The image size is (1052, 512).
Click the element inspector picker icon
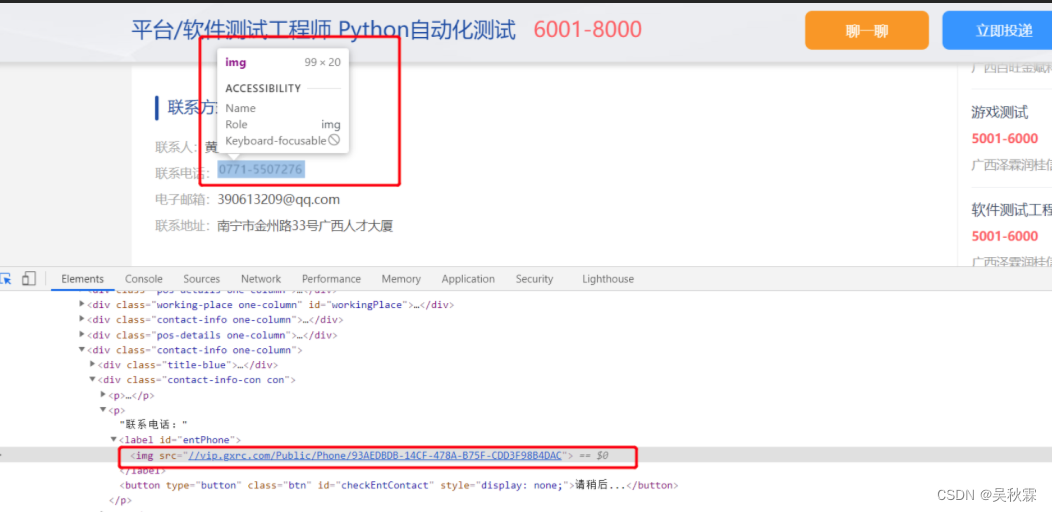(x=5, y=278)
